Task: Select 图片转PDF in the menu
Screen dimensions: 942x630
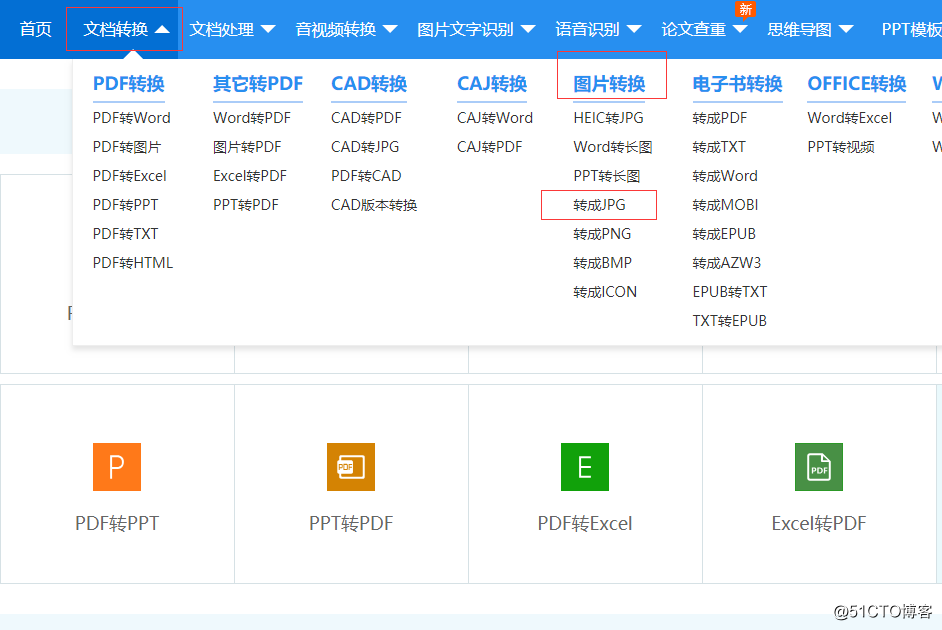Action: coord(247,147)
